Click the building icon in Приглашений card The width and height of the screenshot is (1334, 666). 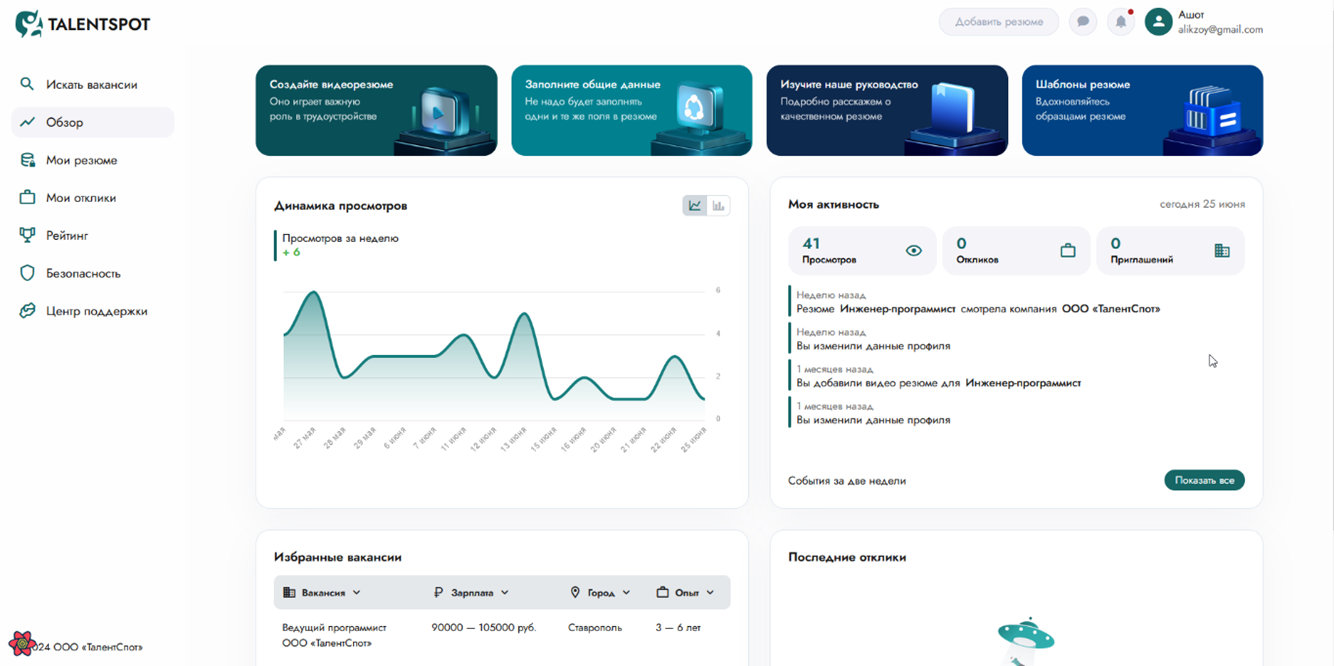pyautogui.click(x=1221, y=251)
